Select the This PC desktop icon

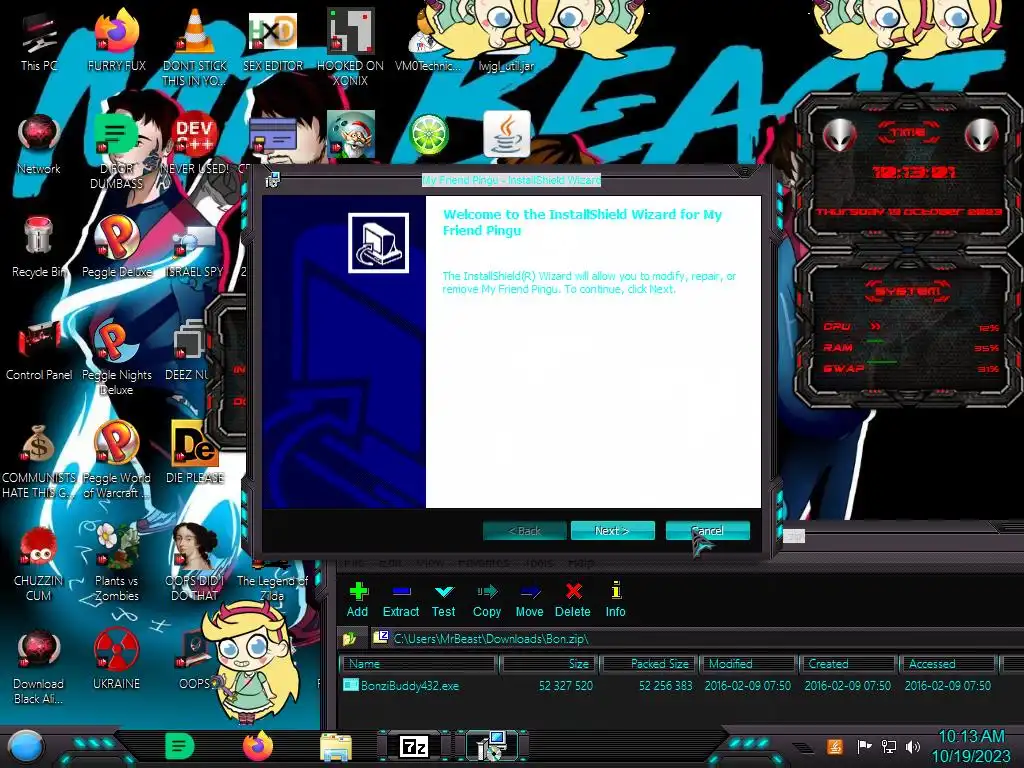coord(39,42)
